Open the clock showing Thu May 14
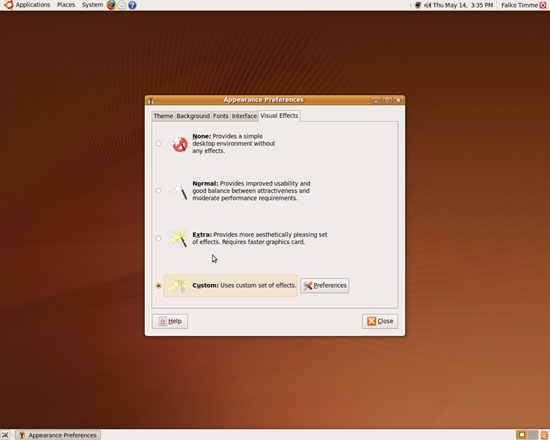Image resolution: width=550 pixels, height=440 pixels. click(463, 5)
